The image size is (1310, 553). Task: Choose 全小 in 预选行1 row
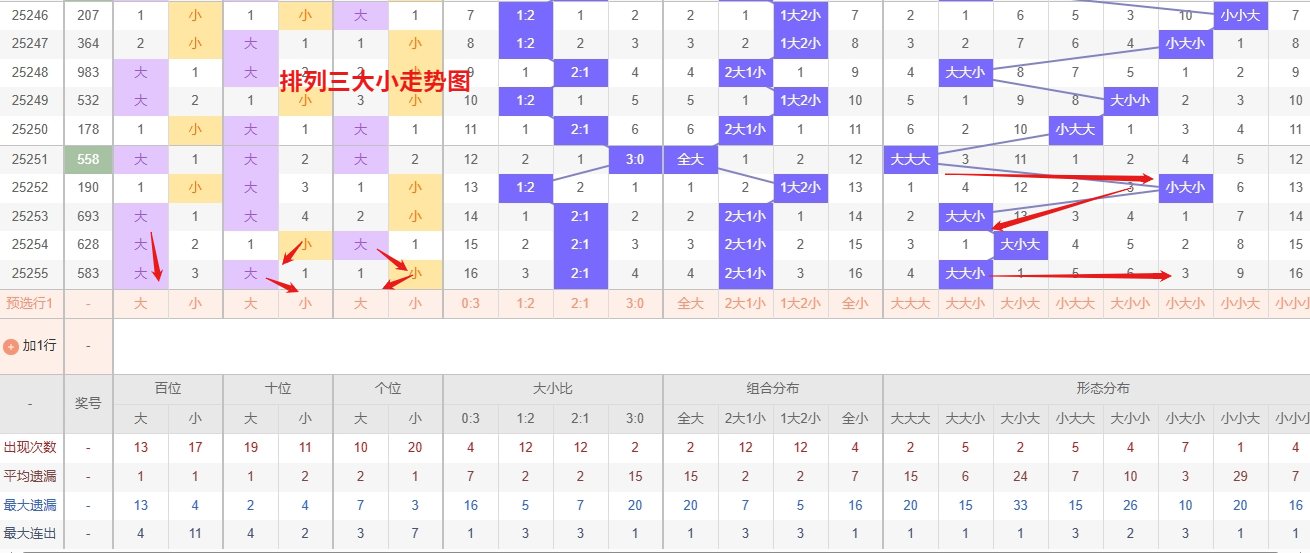click(855, 303)
